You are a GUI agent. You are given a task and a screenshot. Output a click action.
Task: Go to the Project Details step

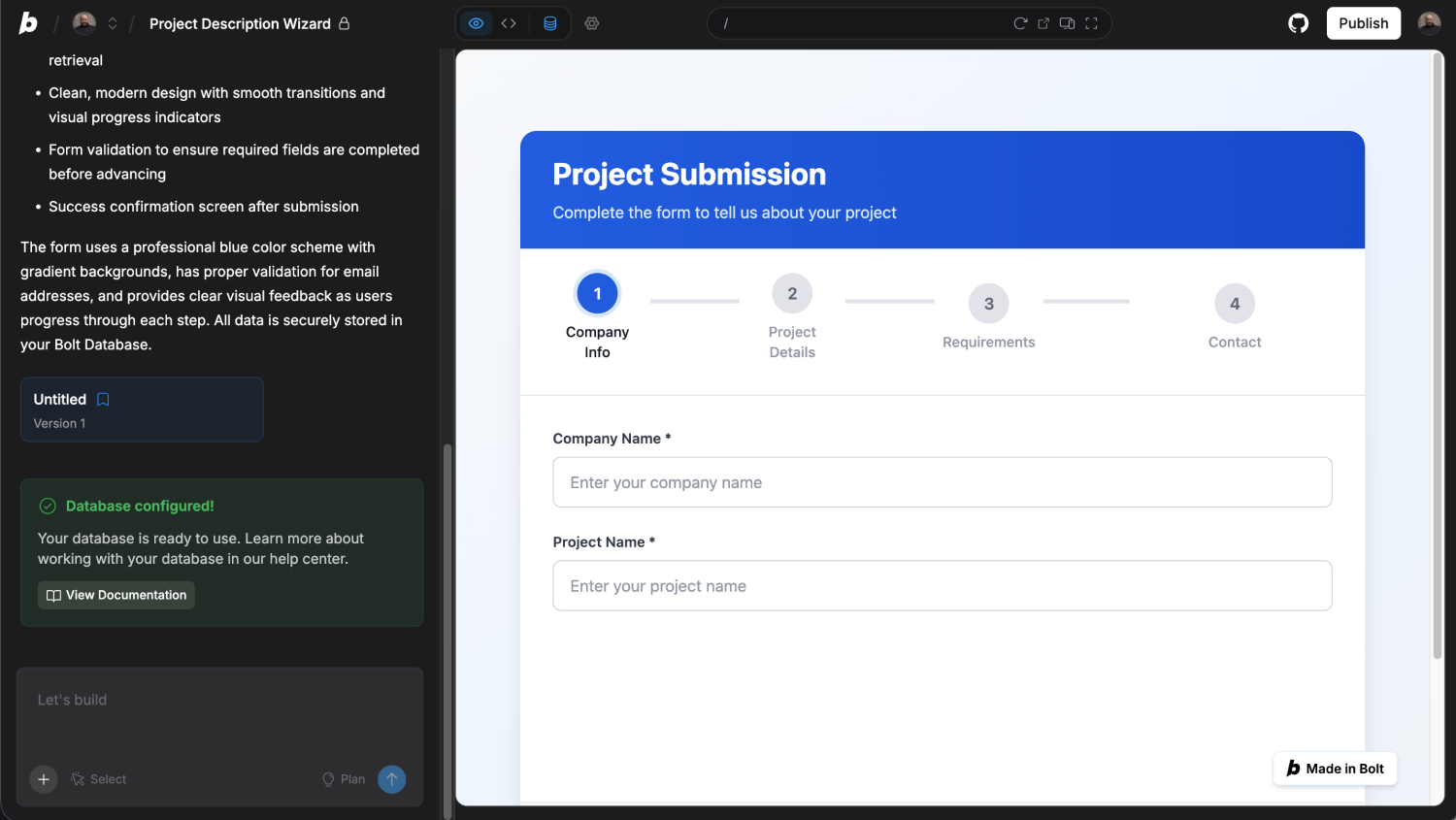[x=792, y=292]
